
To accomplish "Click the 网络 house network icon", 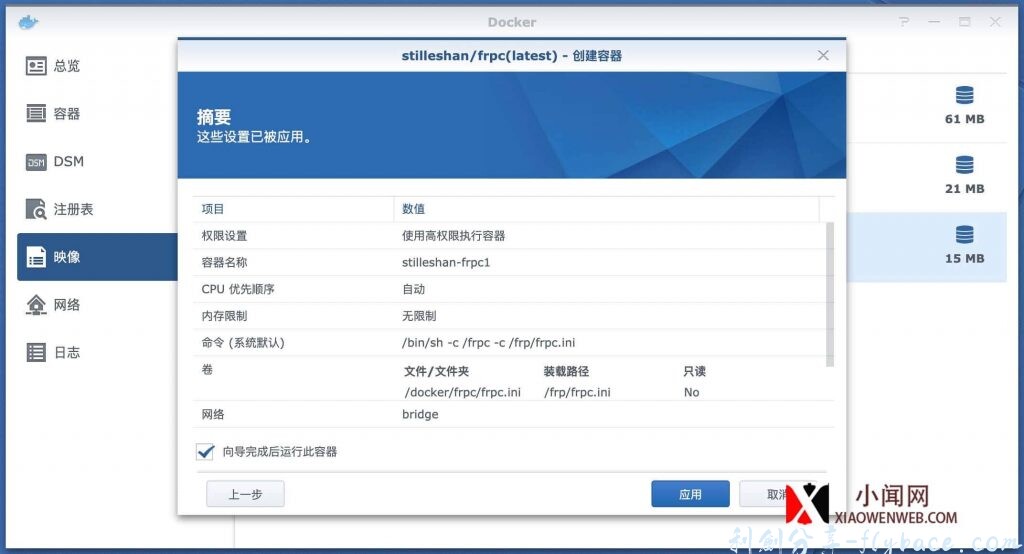I will click(x=36, y=304).
